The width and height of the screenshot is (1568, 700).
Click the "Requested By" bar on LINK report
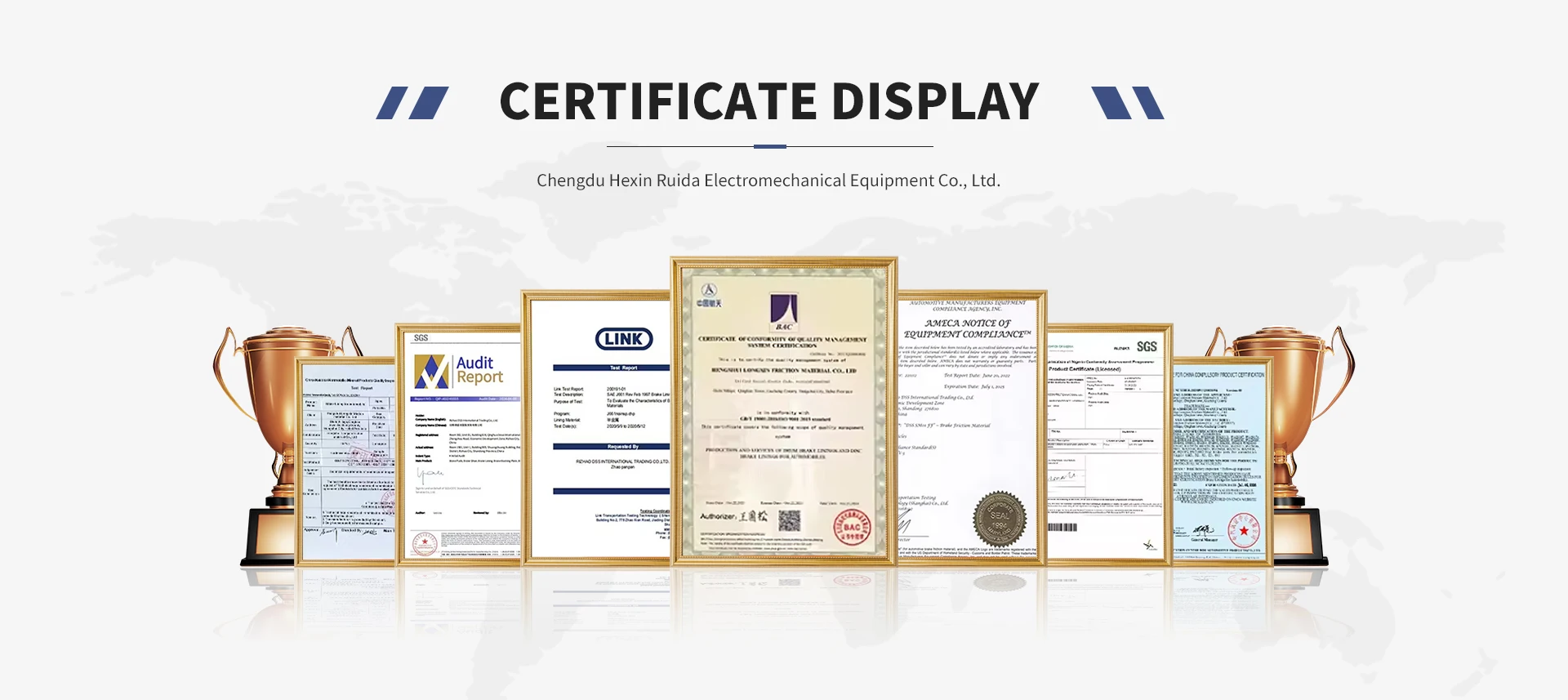(612, 447)
